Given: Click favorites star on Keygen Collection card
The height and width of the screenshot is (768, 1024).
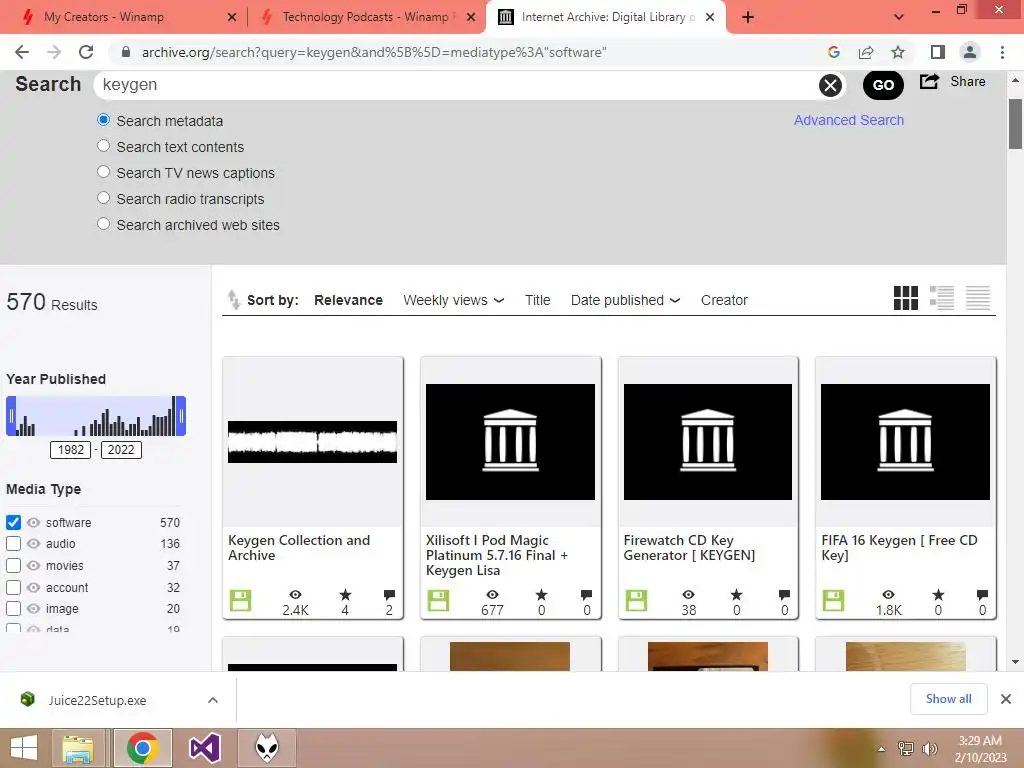Looking at the screenshot, I should (x=345, y=594).
